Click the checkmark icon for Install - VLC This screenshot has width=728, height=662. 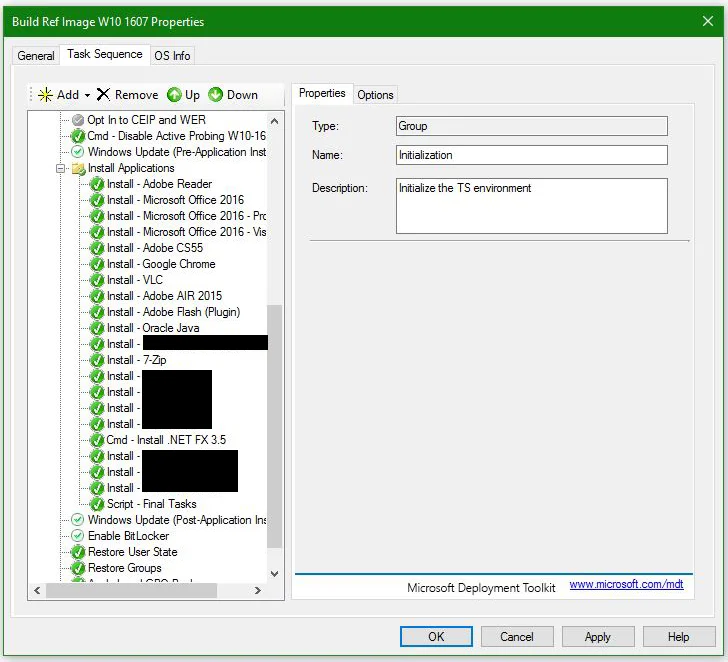click(x=97, y=280)
